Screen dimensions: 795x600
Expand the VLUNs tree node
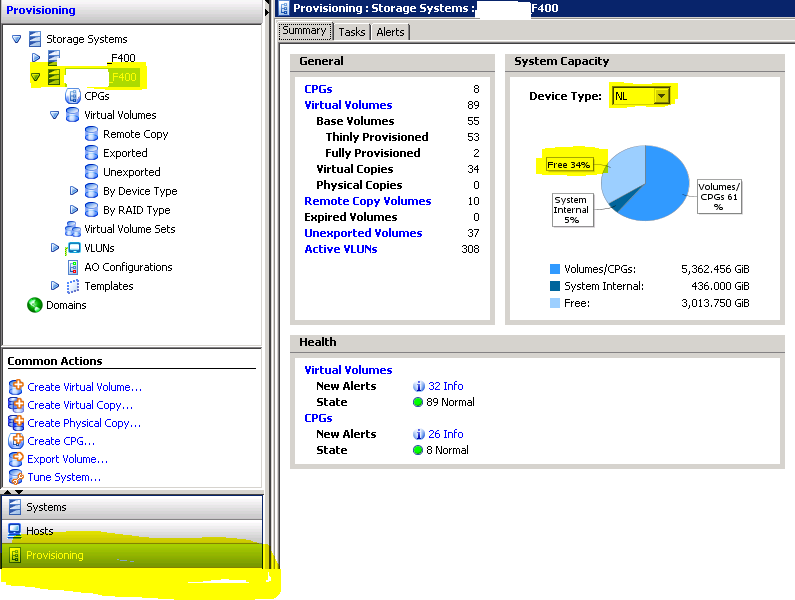(55, 248)
